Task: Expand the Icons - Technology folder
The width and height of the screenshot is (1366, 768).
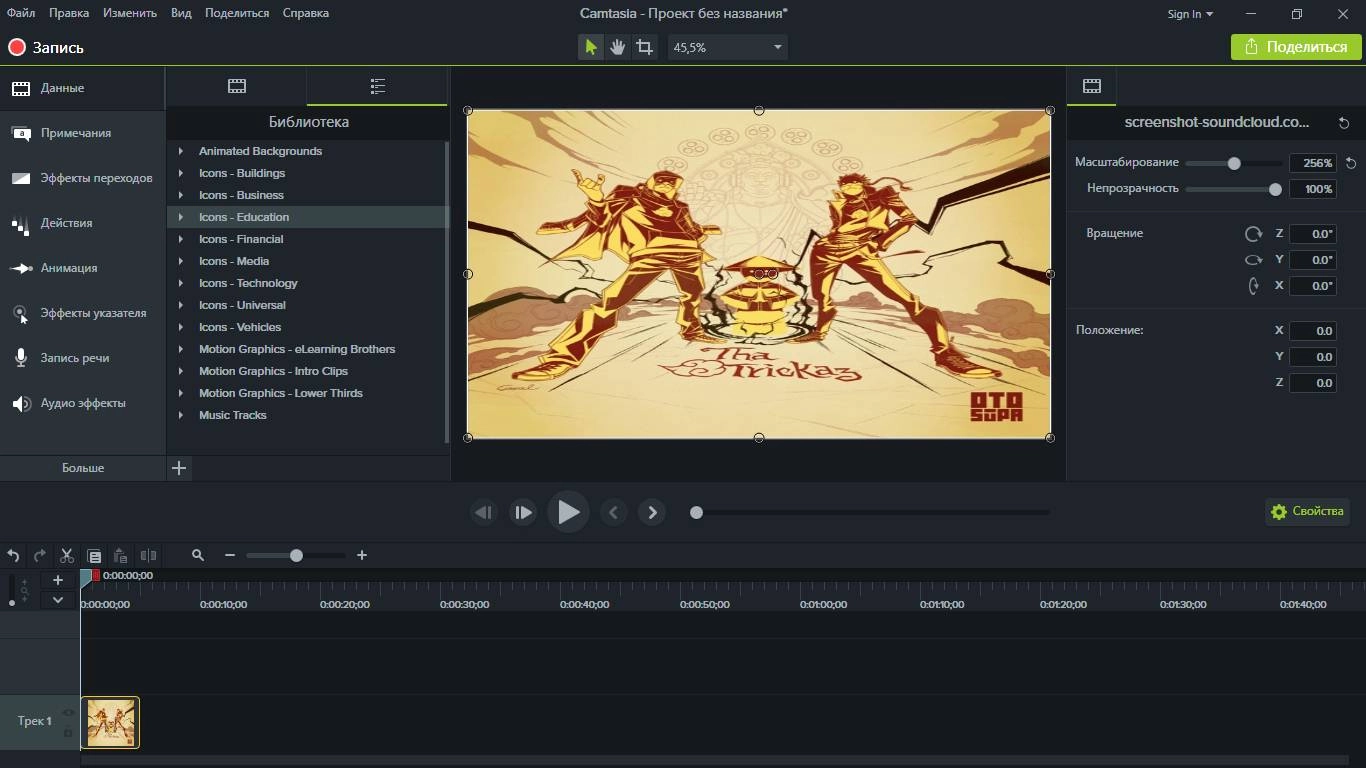Action: [181, 283]
